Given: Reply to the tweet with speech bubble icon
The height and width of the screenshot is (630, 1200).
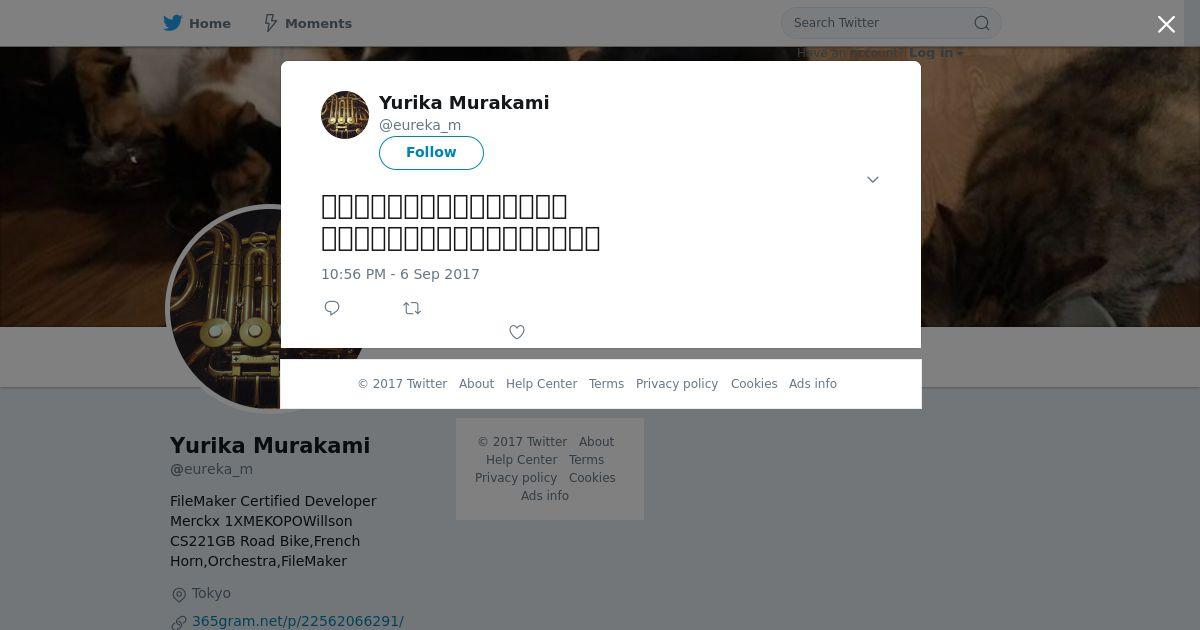Looking at the screenshot, I should [332, 308].
